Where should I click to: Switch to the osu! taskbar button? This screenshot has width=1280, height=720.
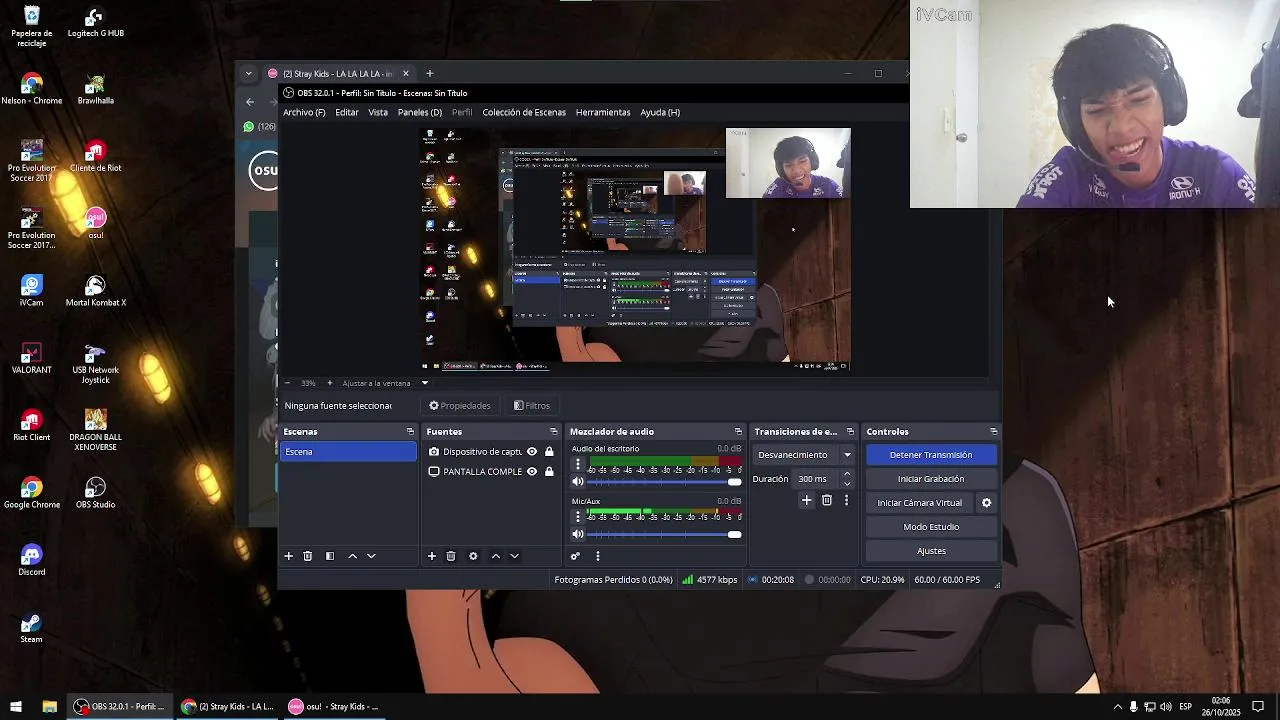coord(333,707)
